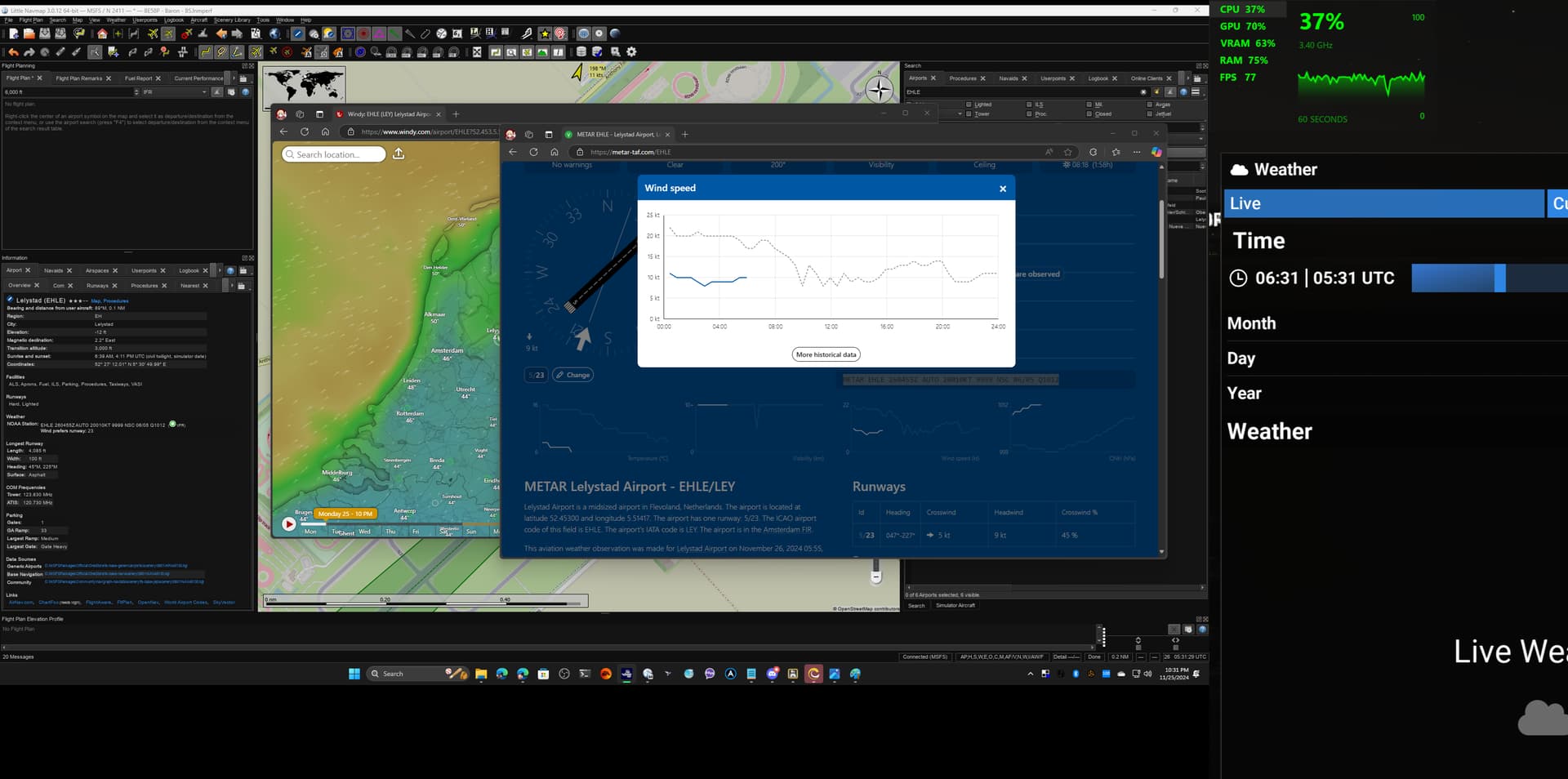Screen dimensions: 1568x779
Task: Open the Copilot icon in metar-taf browser window
Action: pyautogui.click(x=1156, y=152)
